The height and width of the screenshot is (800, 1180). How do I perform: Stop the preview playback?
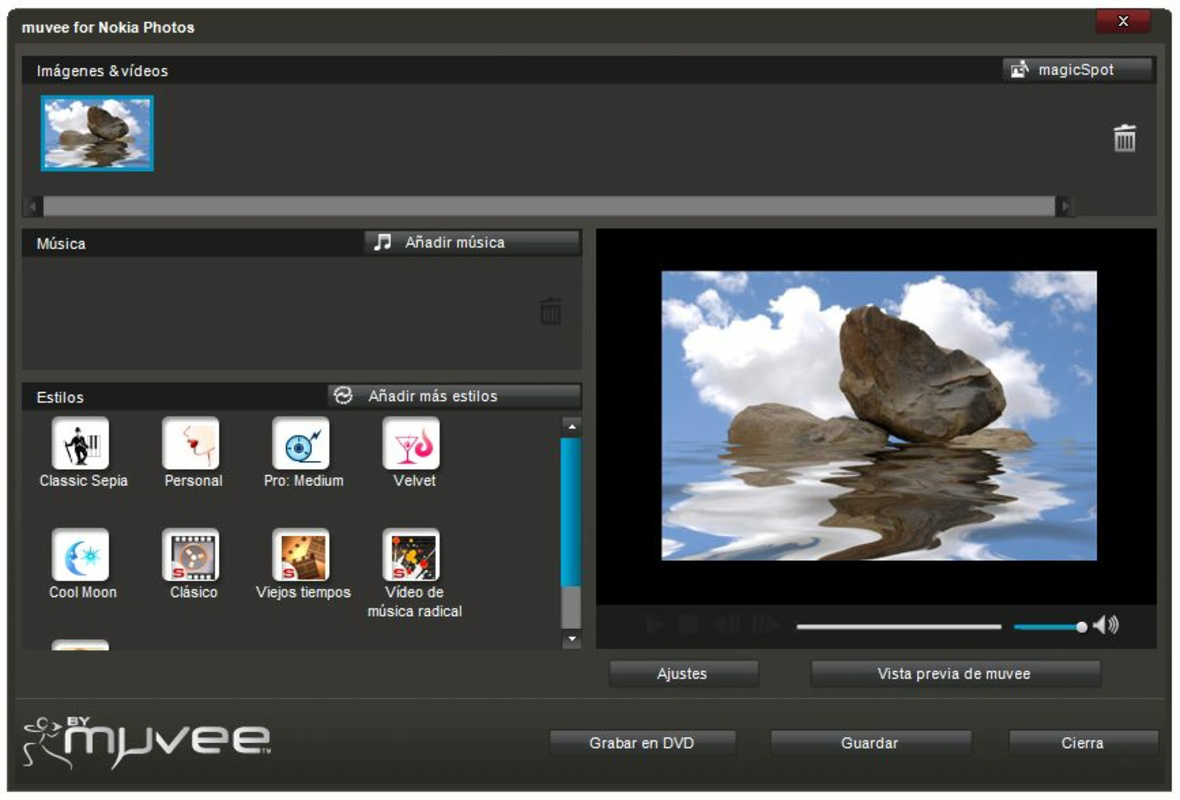tap(688, 625)
